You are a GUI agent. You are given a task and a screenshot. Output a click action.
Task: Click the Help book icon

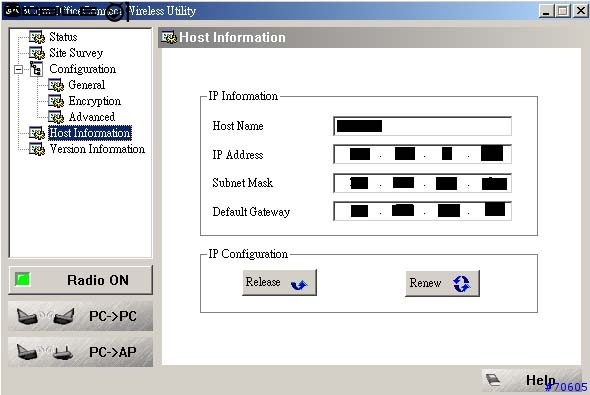point(493,380)
